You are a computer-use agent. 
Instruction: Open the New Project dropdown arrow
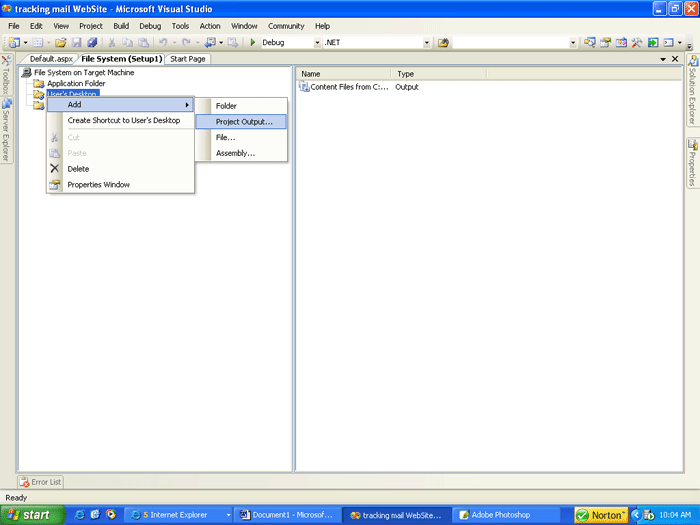pos(25,43)
